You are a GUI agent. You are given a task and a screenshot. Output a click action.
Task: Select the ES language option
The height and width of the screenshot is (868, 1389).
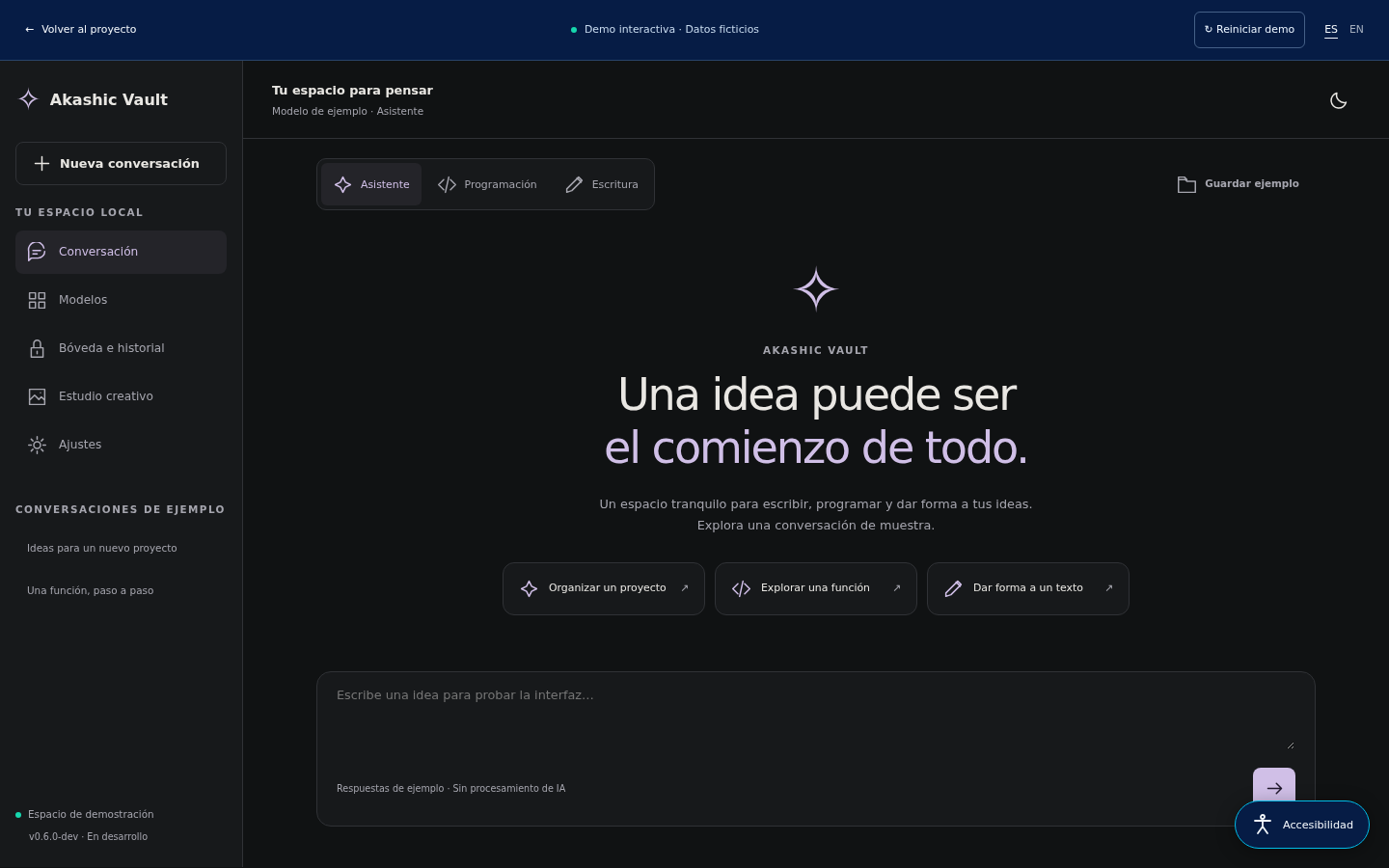click(1331, 30)
